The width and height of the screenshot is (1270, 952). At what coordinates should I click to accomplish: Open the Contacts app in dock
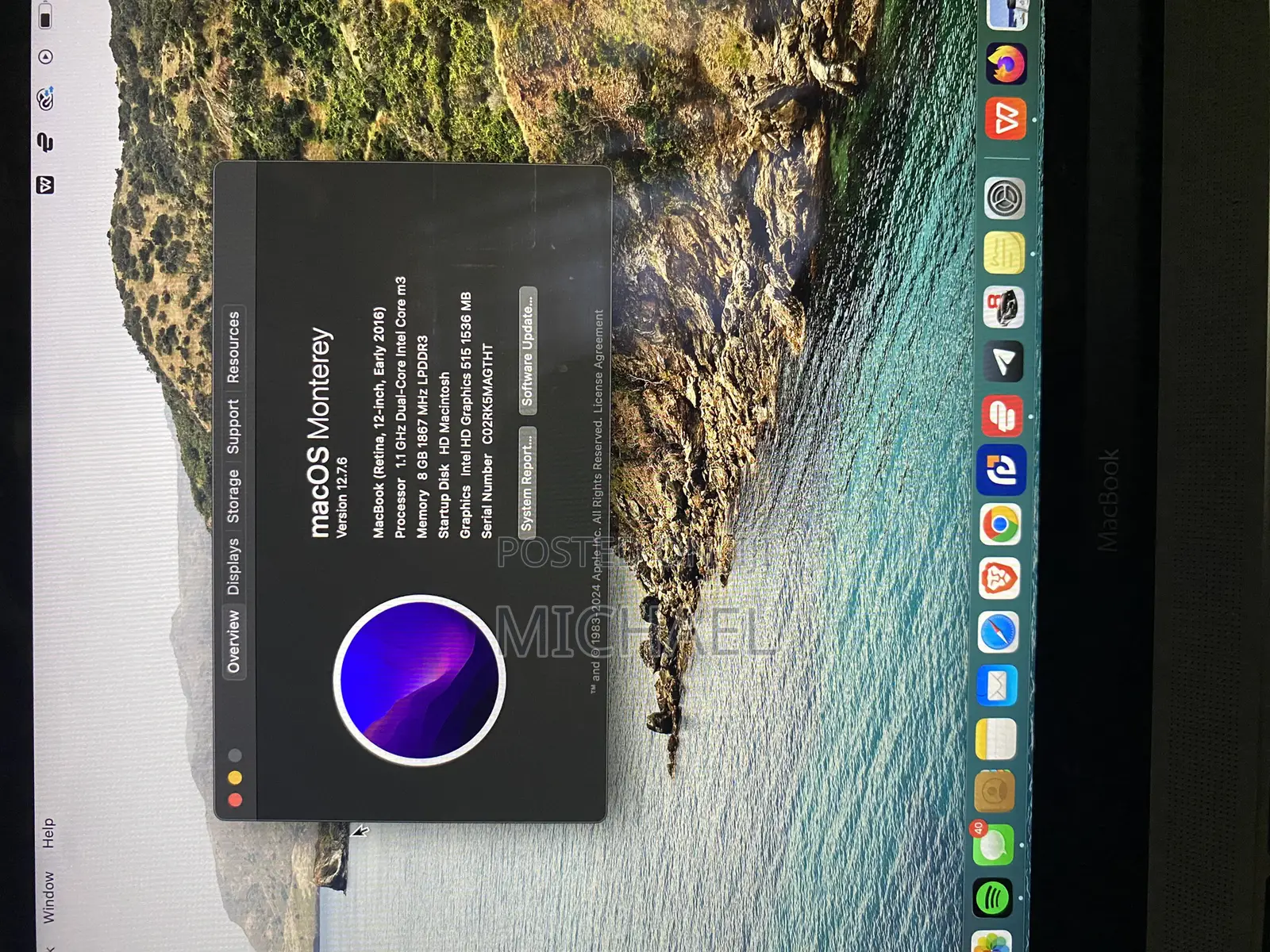[994, 792]
